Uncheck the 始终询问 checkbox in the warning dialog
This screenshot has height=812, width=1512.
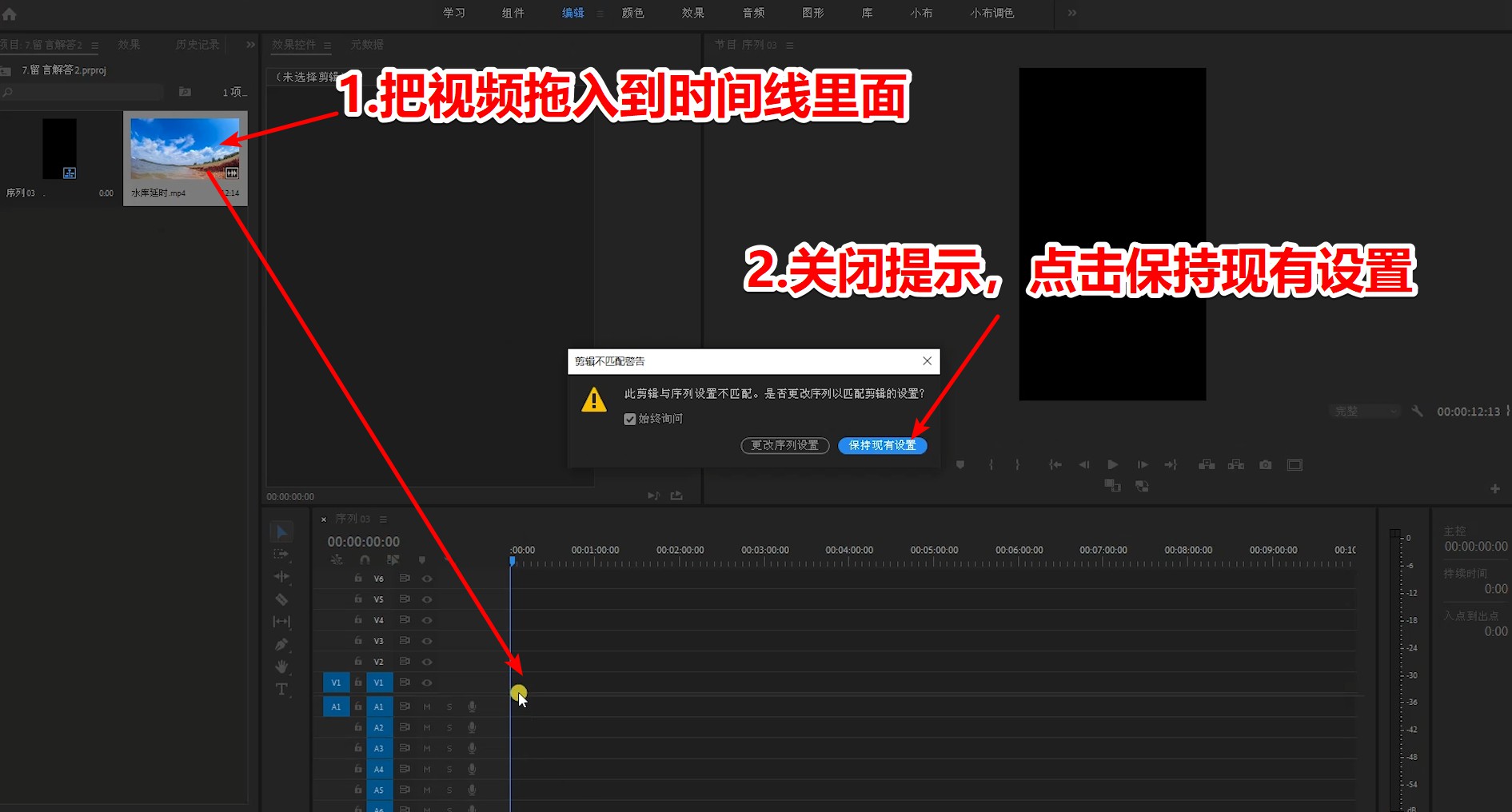tap(630, 418)
